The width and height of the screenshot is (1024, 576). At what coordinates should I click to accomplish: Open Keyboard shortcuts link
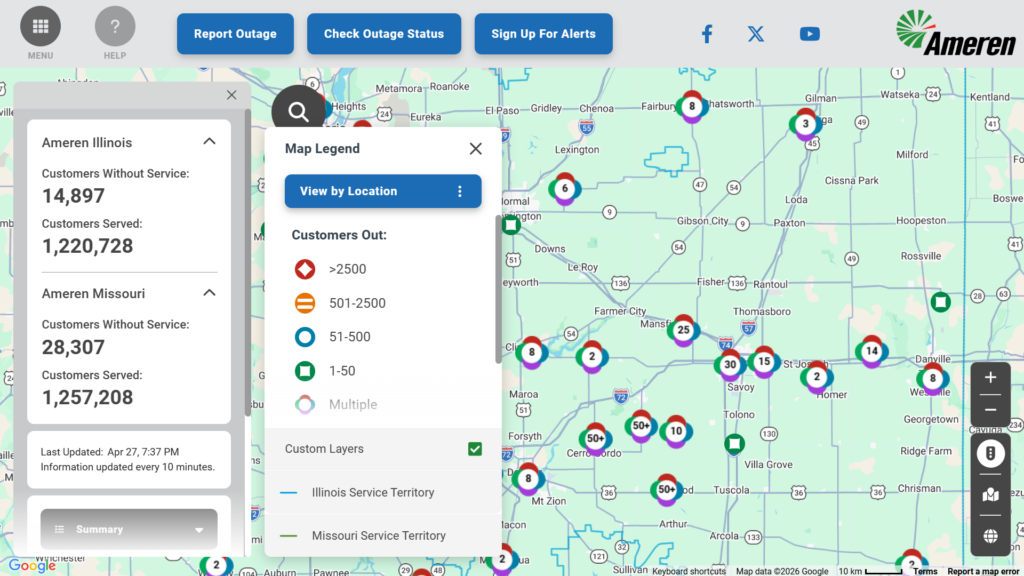coord(688,571)
